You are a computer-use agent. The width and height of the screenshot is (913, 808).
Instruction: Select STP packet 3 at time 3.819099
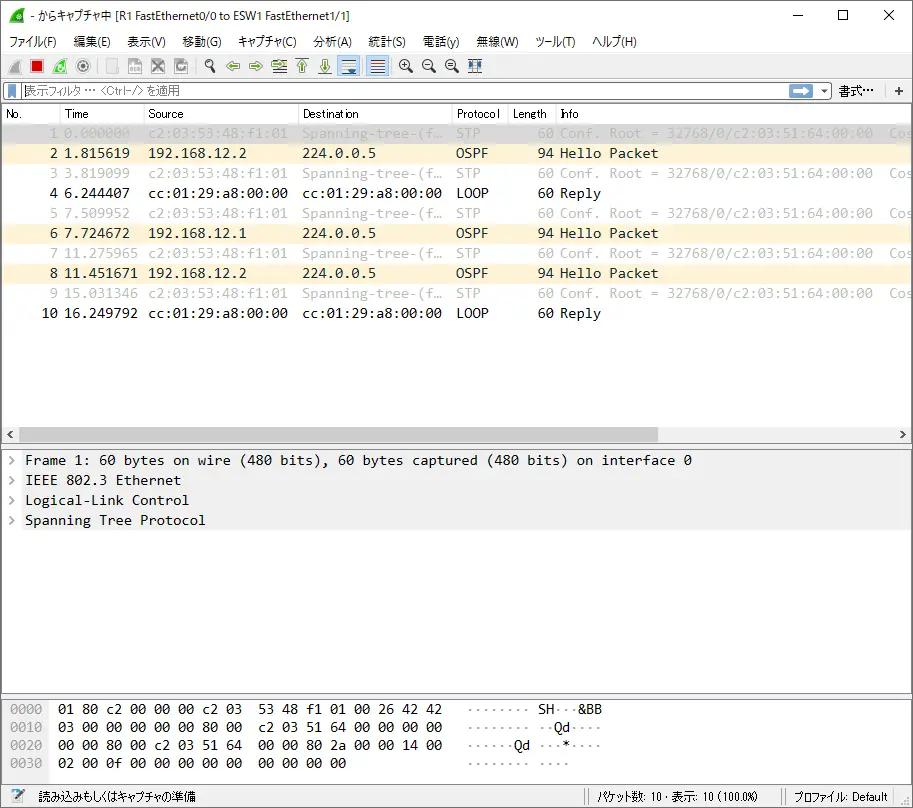(456, 173)
